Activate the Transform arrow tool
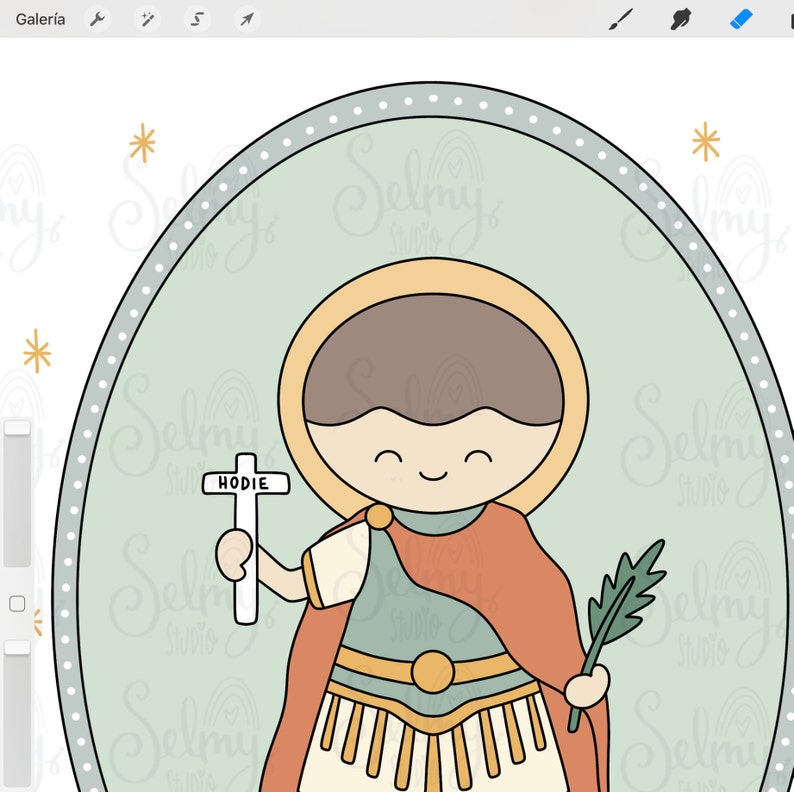The width and height of the screenshot is (794, 792). [x=247, y=19]
